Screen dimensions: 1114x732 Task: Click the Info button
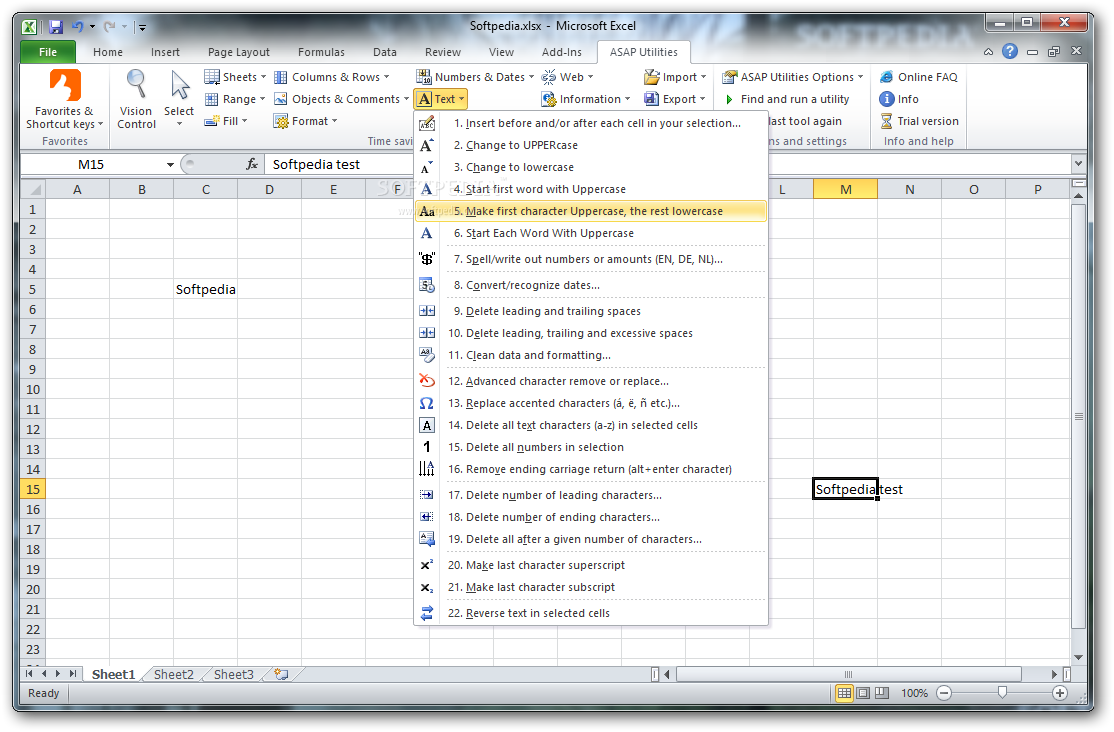coord(899,99)
